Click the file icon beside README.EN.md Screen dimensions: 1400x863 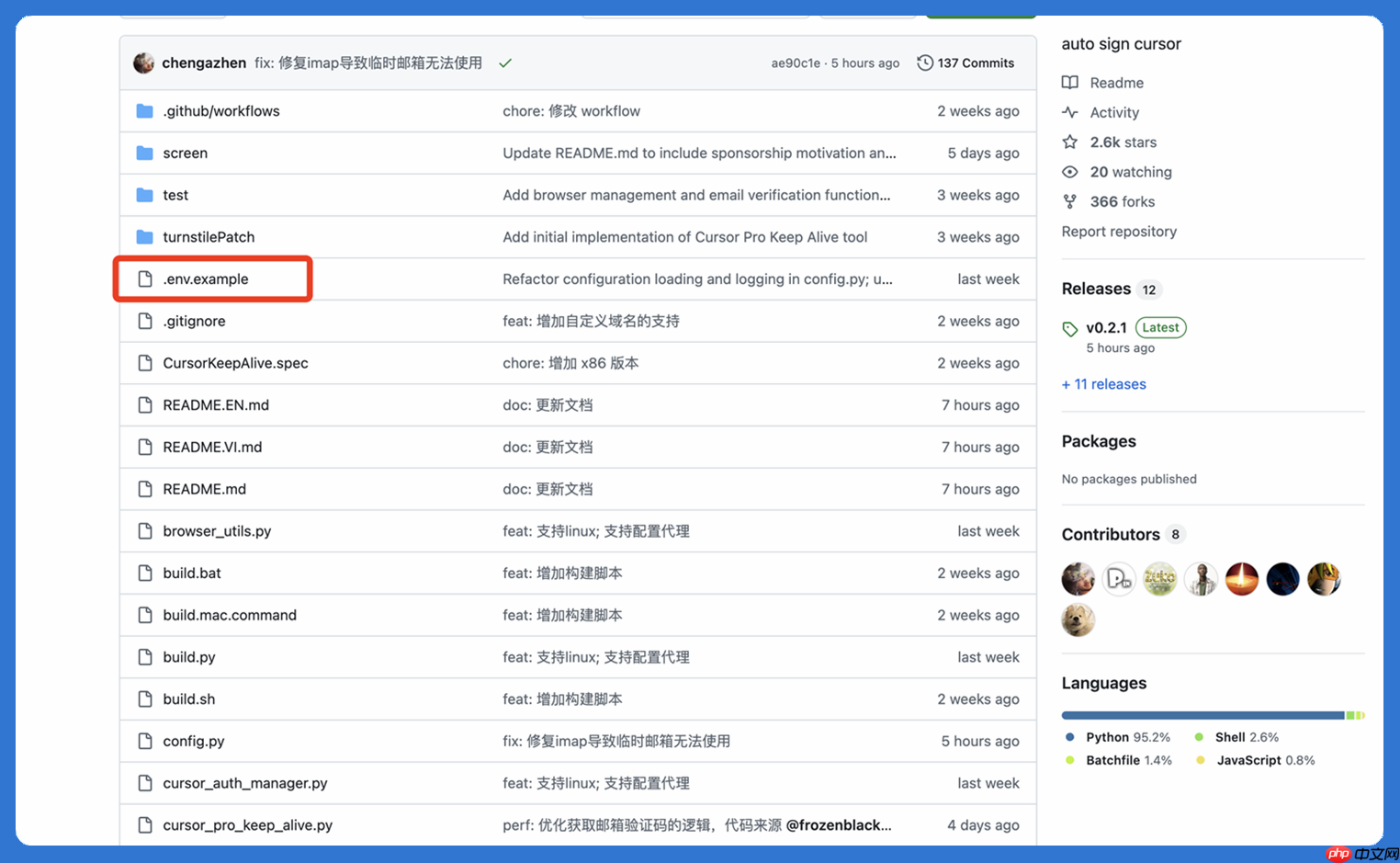[144, 405]
